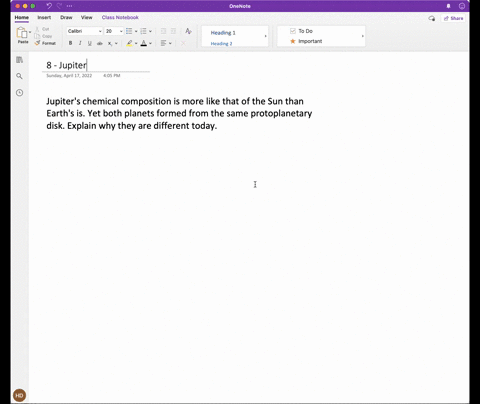
Task: Open the notebooks navigation sidebar icon
Action: point(19,60)
